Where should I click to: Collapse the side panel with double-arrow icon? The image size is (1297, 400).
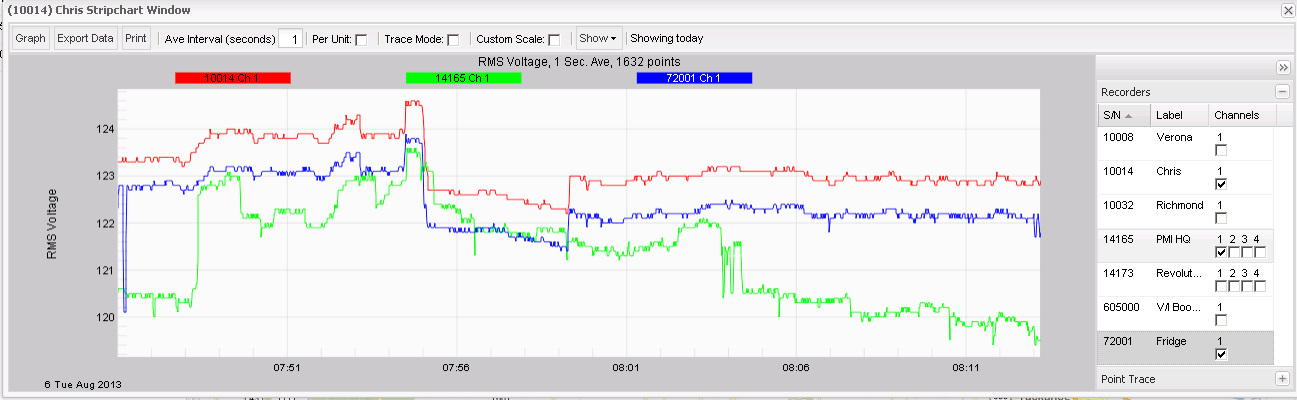coord(1282,67)
